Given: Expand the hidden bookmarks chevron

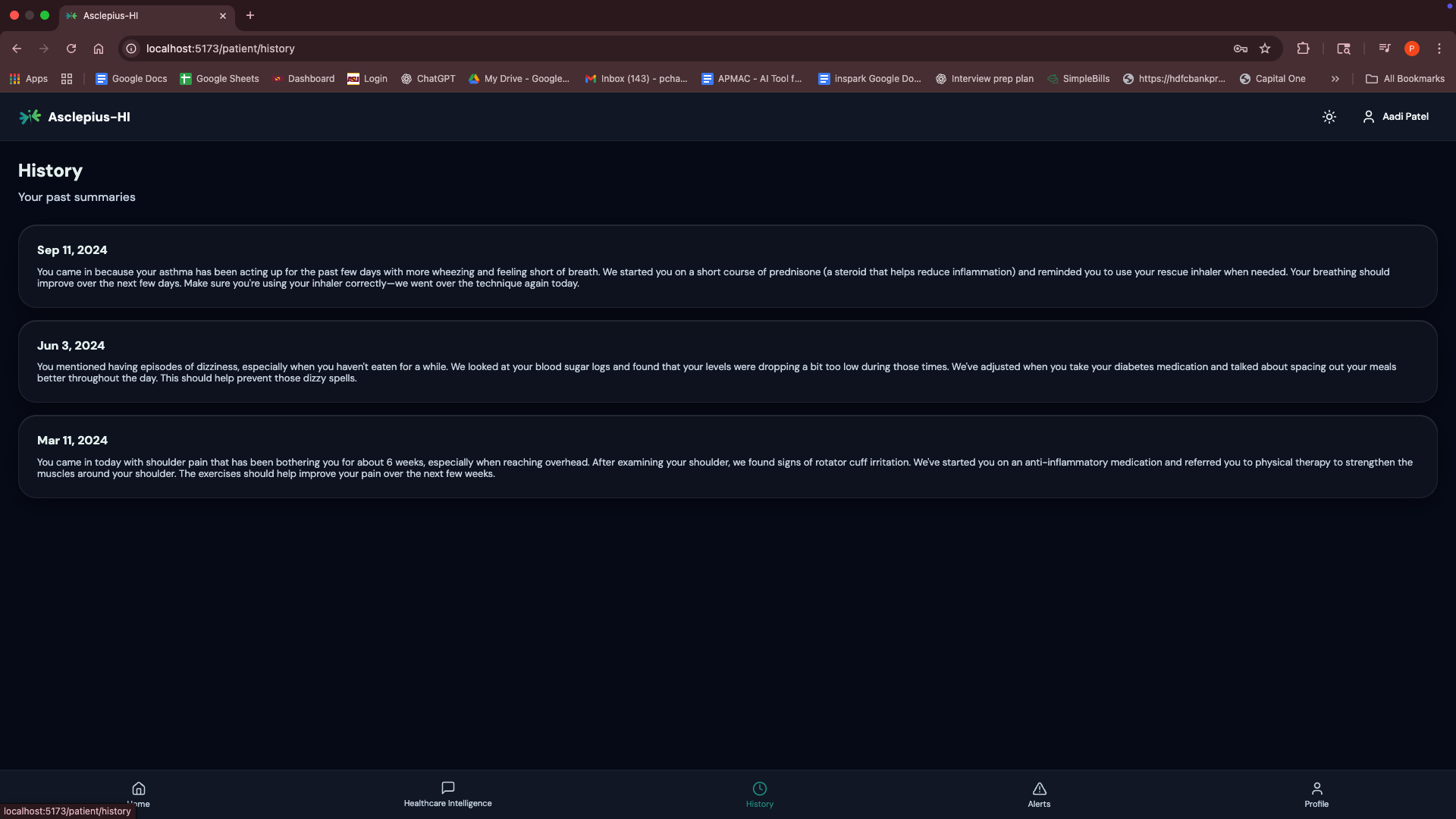Looking at the screenshot, I should [x=1335, y=79].
